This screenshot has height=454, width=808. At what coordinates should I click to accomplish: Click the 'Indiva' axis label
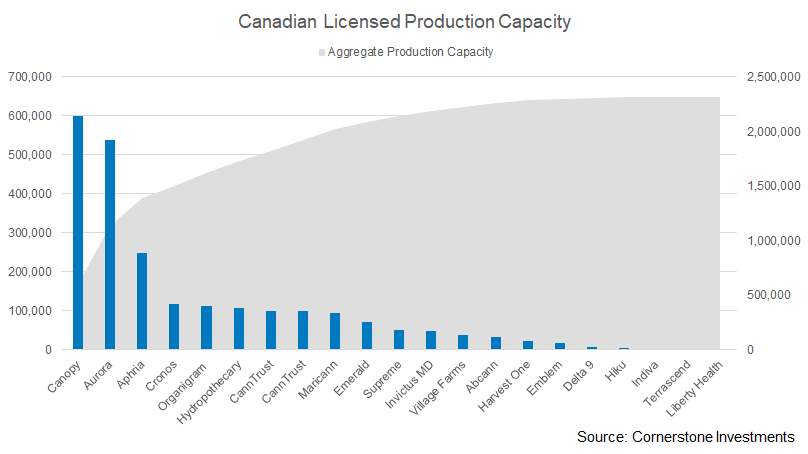coord(645,374)
